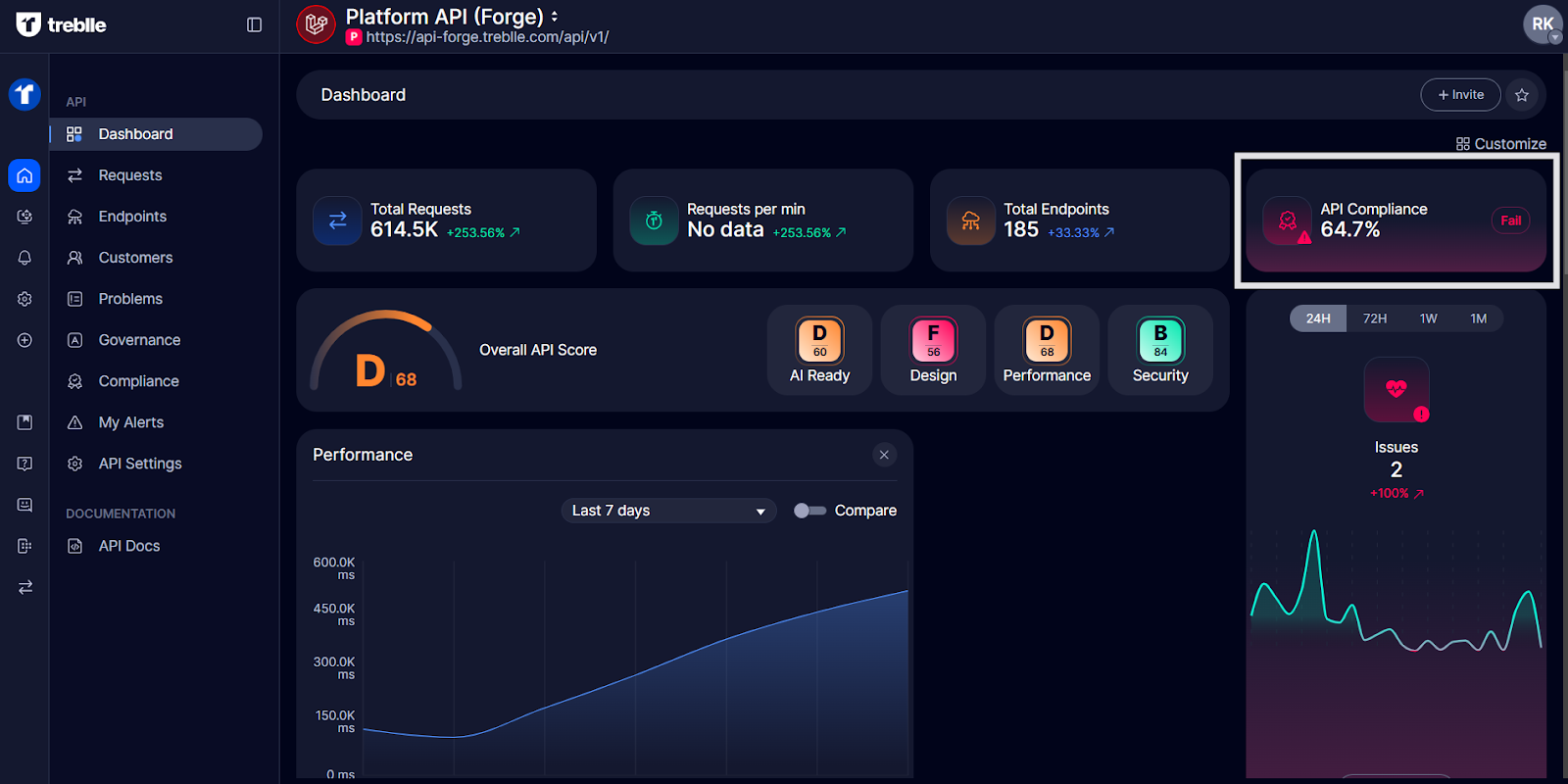Open Endpoints in the sidebar
Viewport: 1568px width, 784px height.
132,217
